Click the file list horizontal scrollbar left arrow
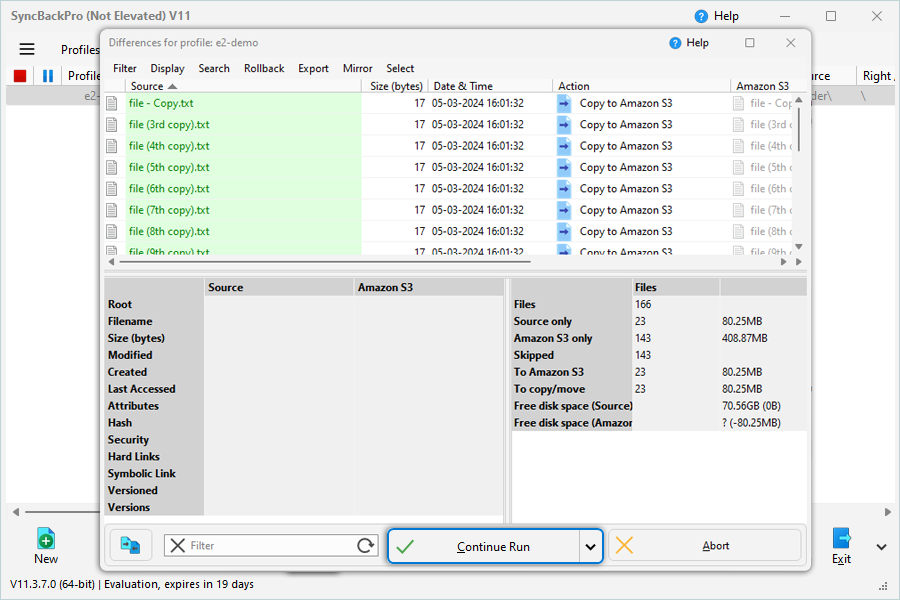Screen dimensions: 900x600 click(x=111, y=262)
